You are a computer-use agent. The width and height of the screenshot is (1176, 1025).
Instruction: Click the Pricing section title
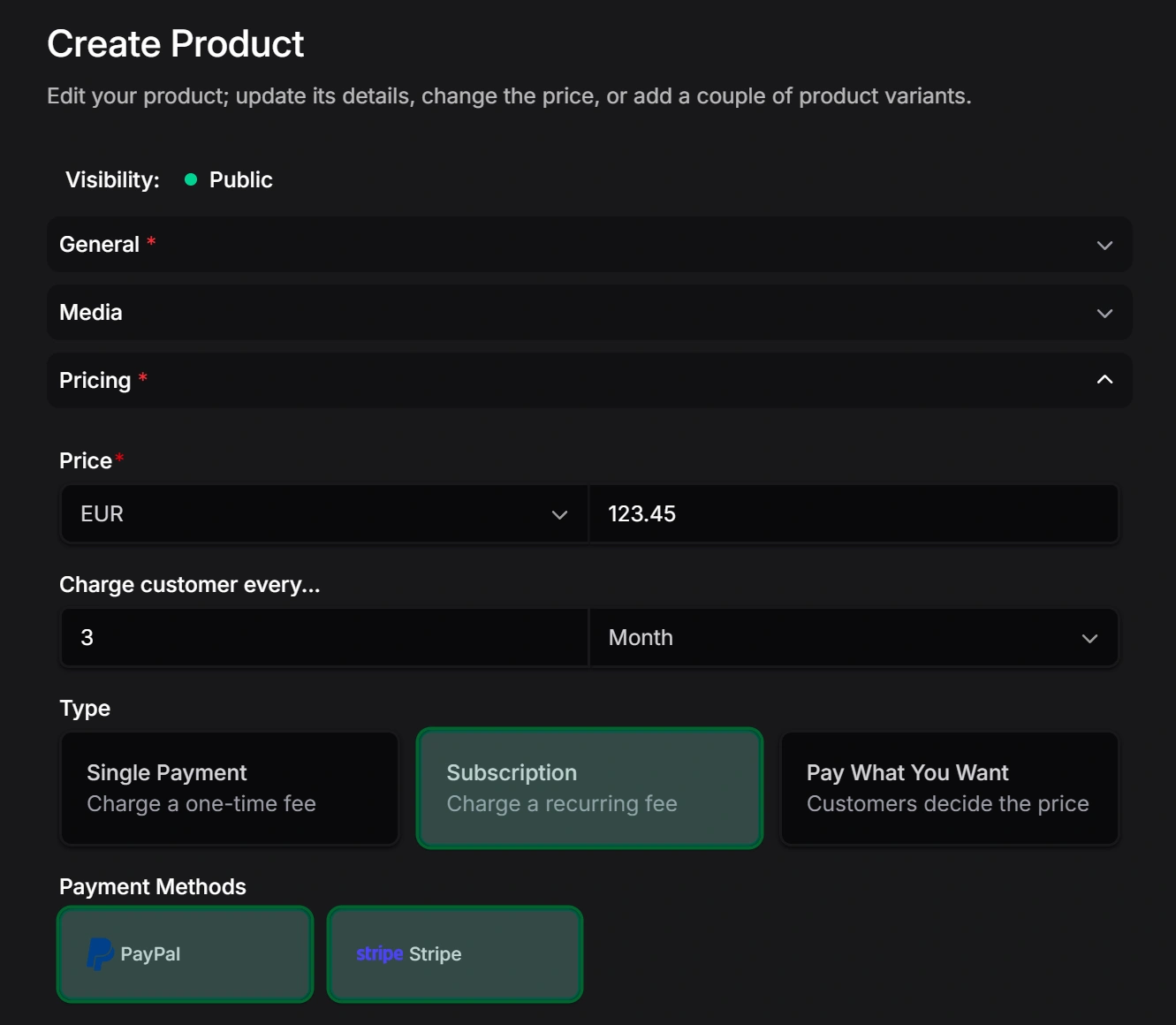tap(95, 381)
